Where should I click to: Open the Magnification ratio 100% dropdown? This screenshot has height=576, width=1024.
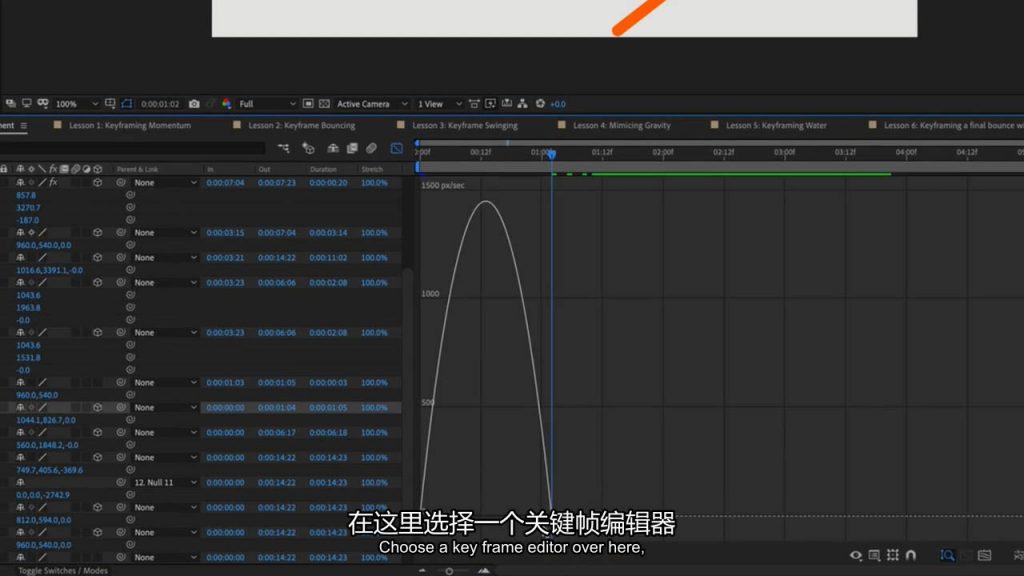click(x=76, y=104)
